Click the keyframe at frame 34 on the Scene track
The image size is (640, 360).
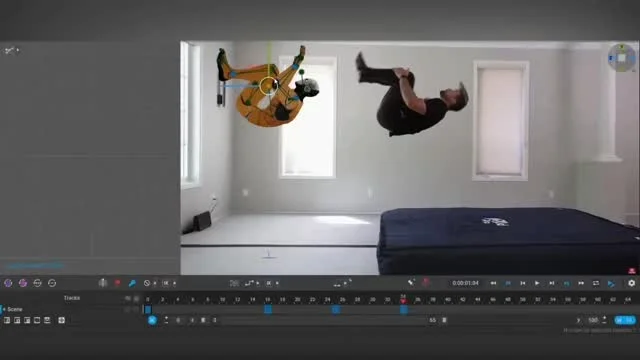pyautogui.click(x=403, y=309)
